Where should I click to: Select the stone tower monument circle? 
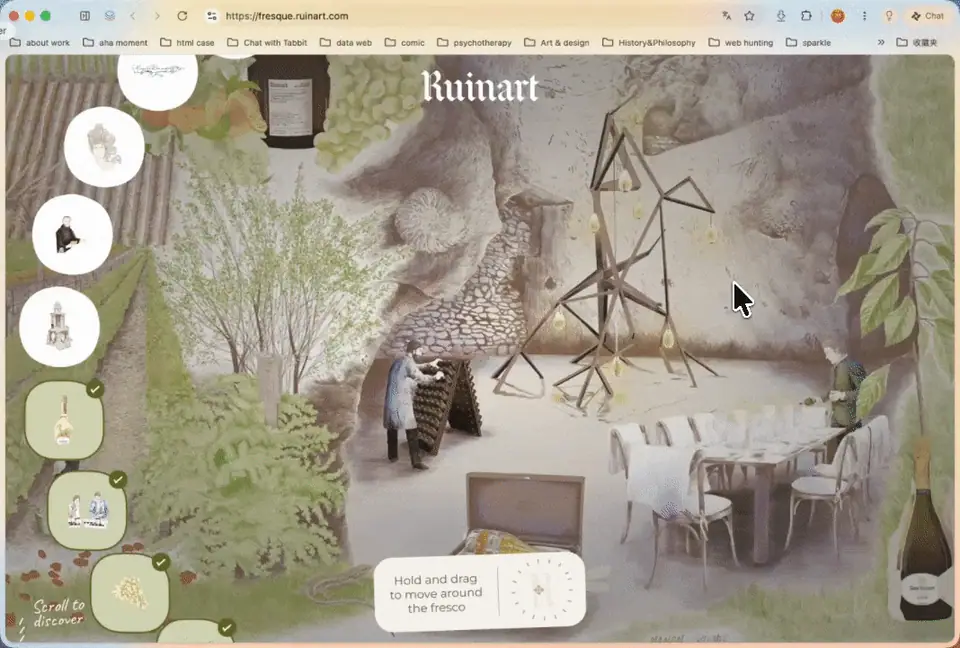pyautogui.click(x=59, y=326)
